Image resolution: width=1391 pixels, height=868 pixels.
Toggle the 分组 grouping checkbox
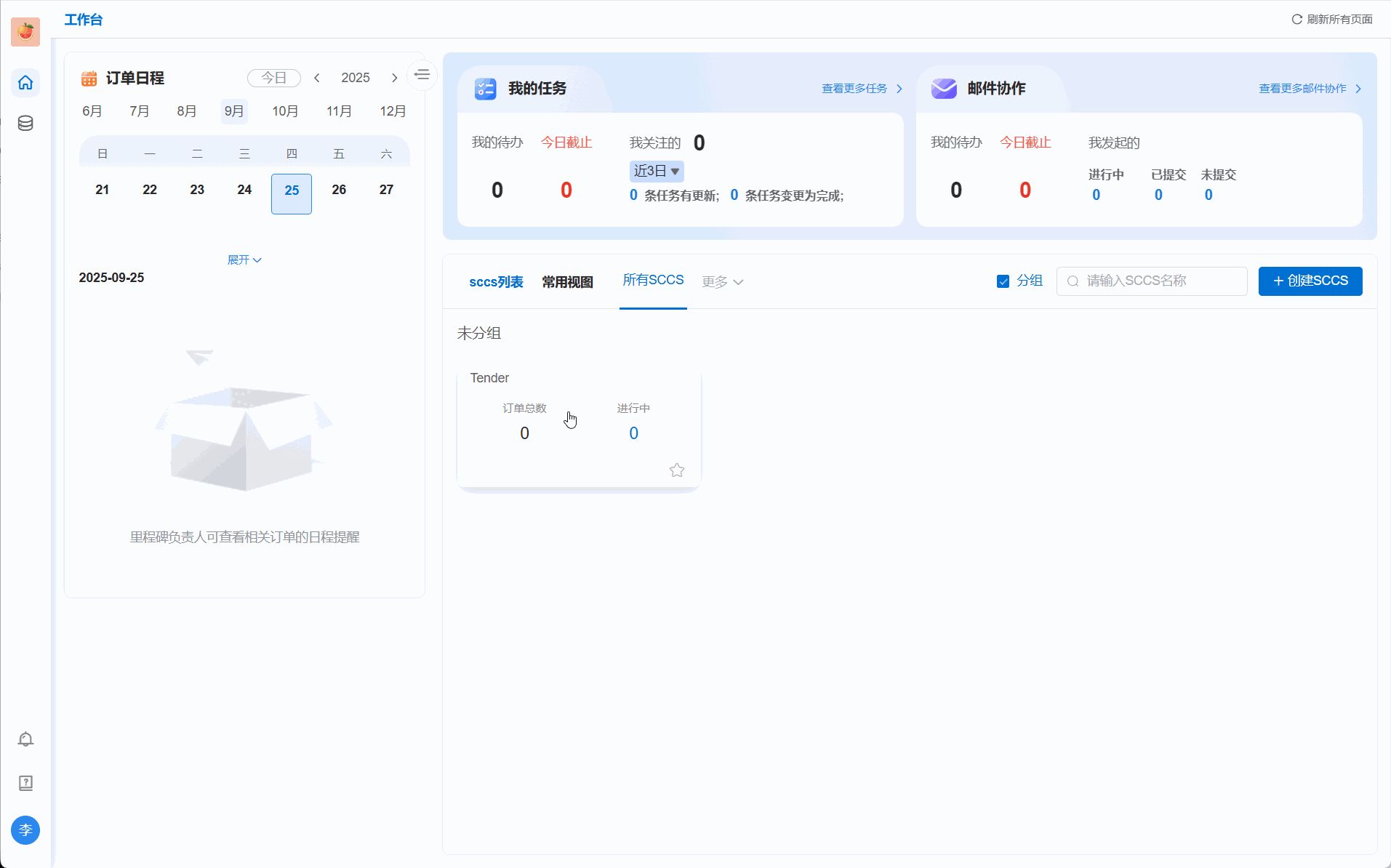click(x=1003, y=281)
